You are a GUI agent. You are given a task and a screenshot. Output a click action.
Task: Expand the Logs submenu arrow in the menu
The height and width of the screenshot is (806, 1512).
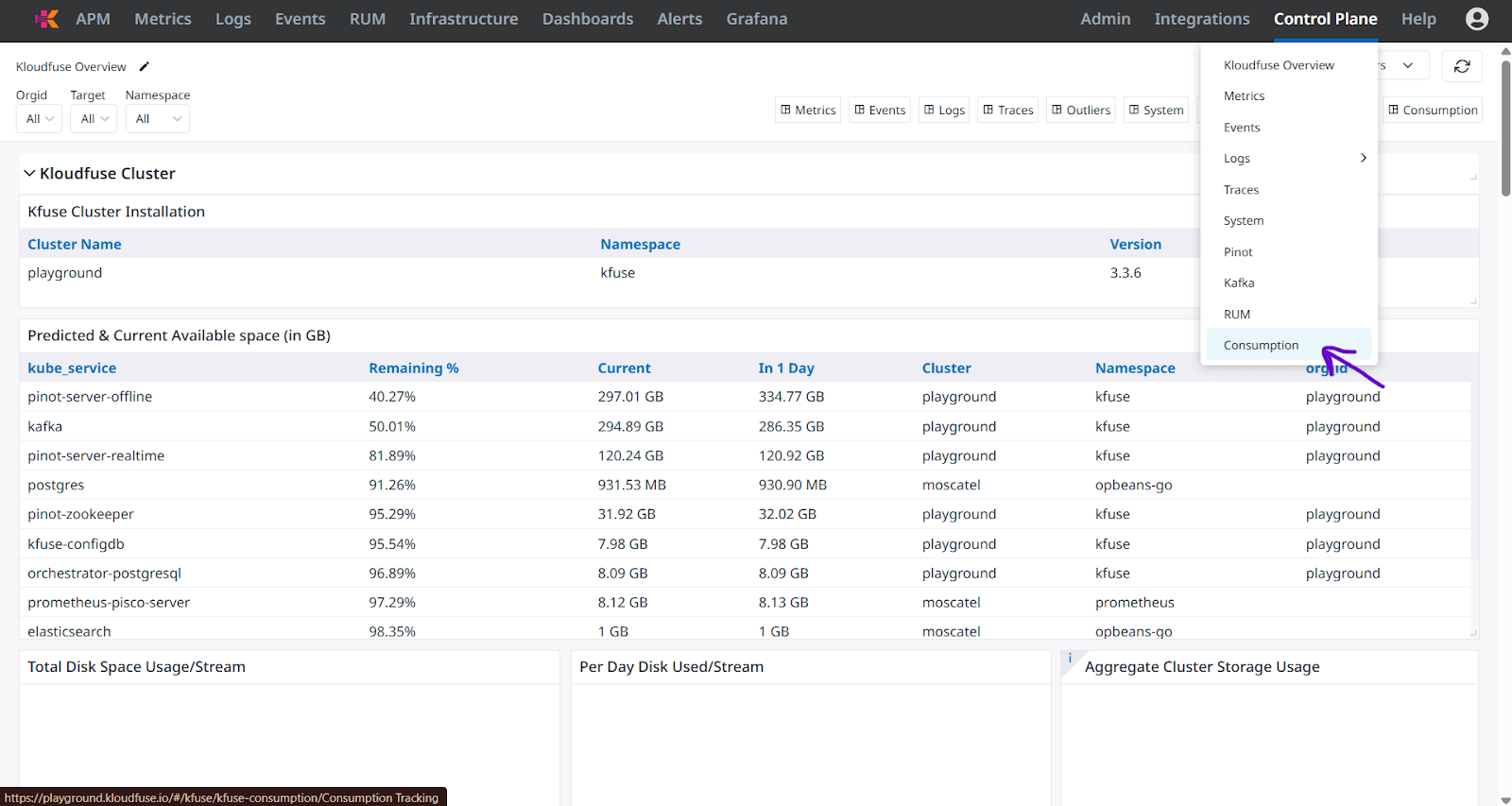click(1363, 158)
